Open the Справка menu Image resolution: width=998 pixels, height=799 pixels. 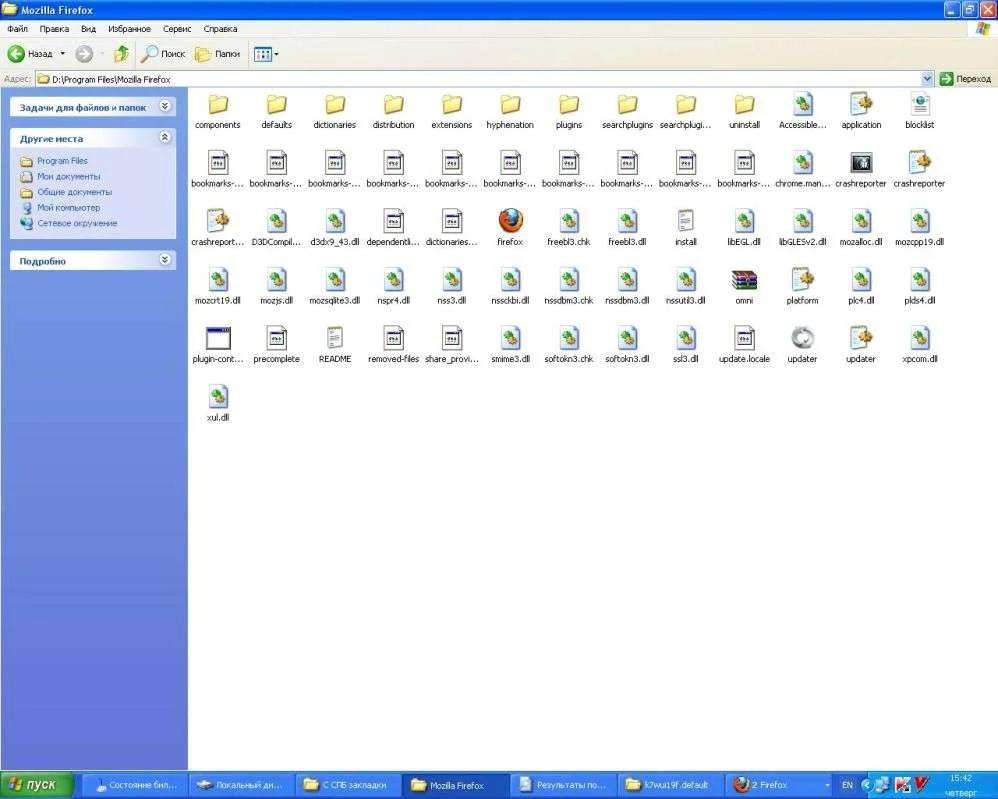pos(220,29)
